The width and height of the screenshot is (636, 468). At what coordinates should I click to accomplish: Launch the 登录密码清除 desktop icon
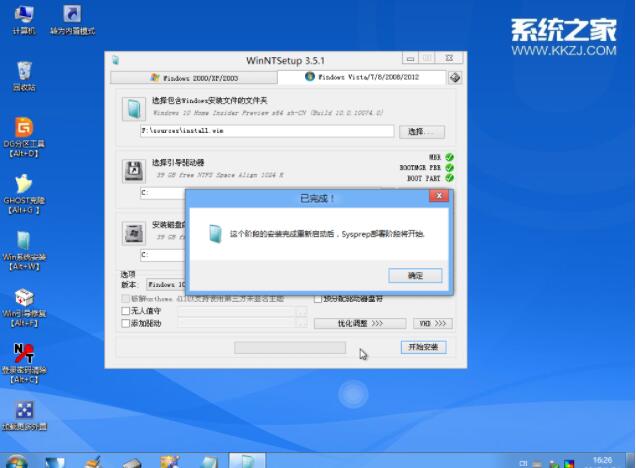(24, 355)
